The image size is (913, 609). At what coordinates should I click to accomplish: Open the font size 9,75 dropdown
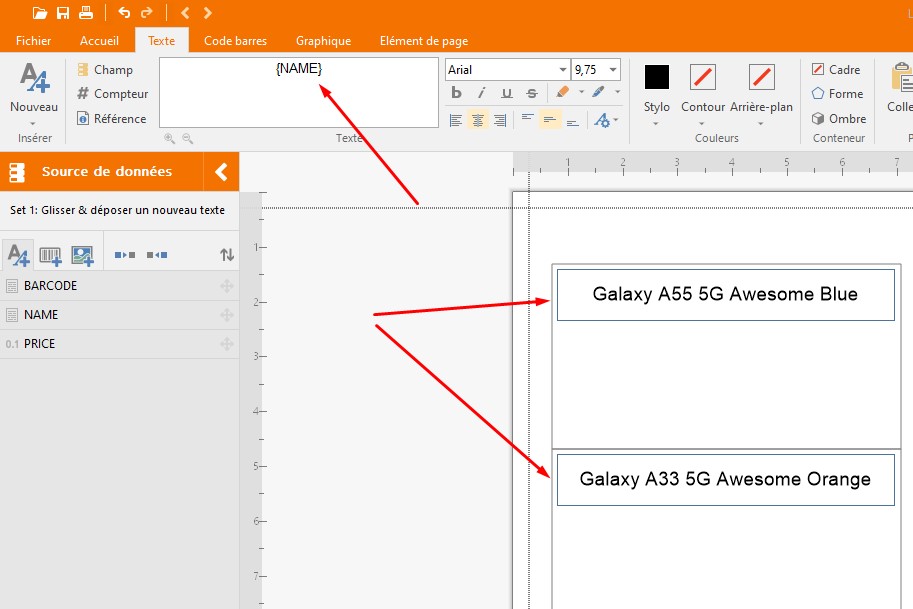point(612,70)
